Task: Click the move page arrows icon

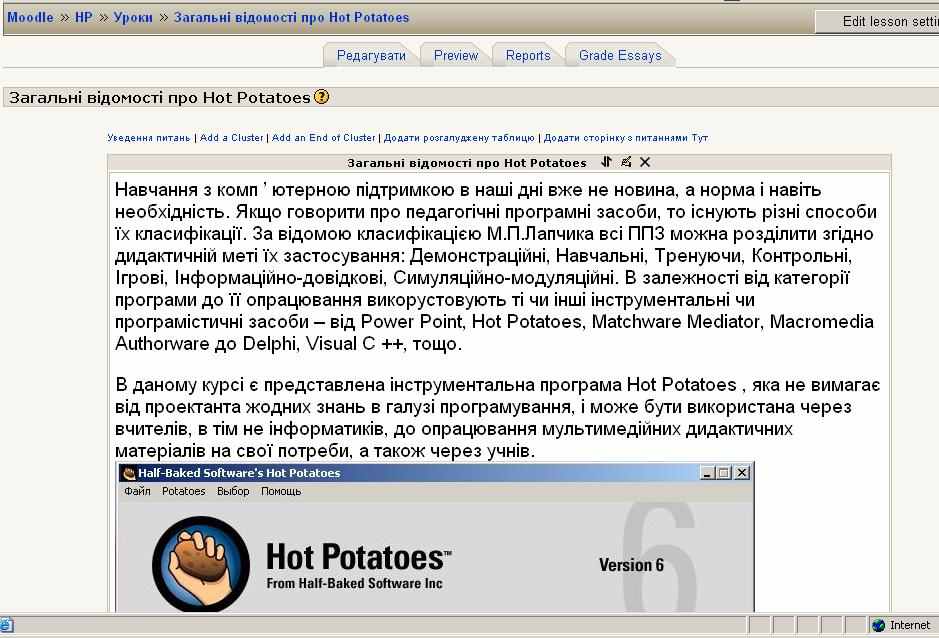Action: point(606,162)
